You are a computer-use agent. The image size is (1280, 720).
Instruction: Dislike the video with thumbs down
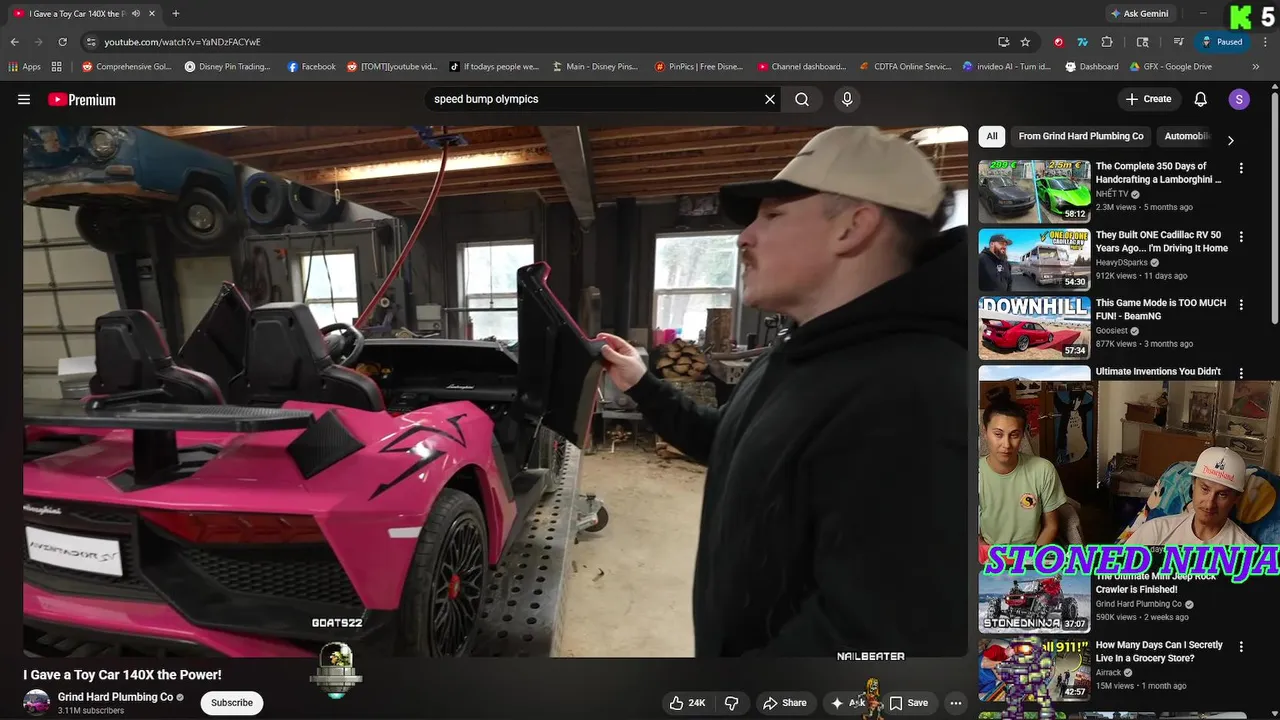pos(732,703)
